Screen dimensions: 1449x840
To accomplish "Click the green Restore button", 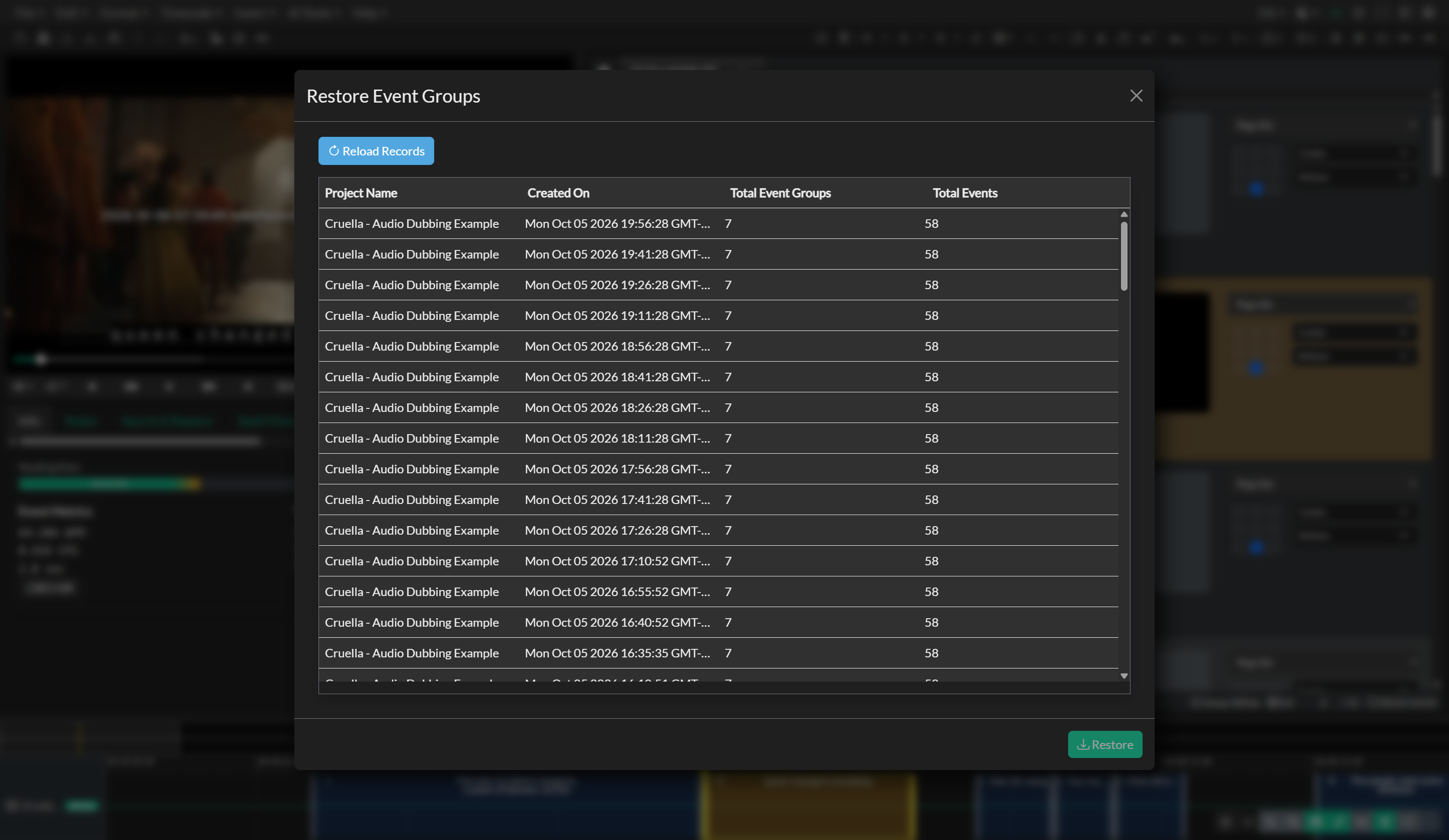I will 1104,744.
